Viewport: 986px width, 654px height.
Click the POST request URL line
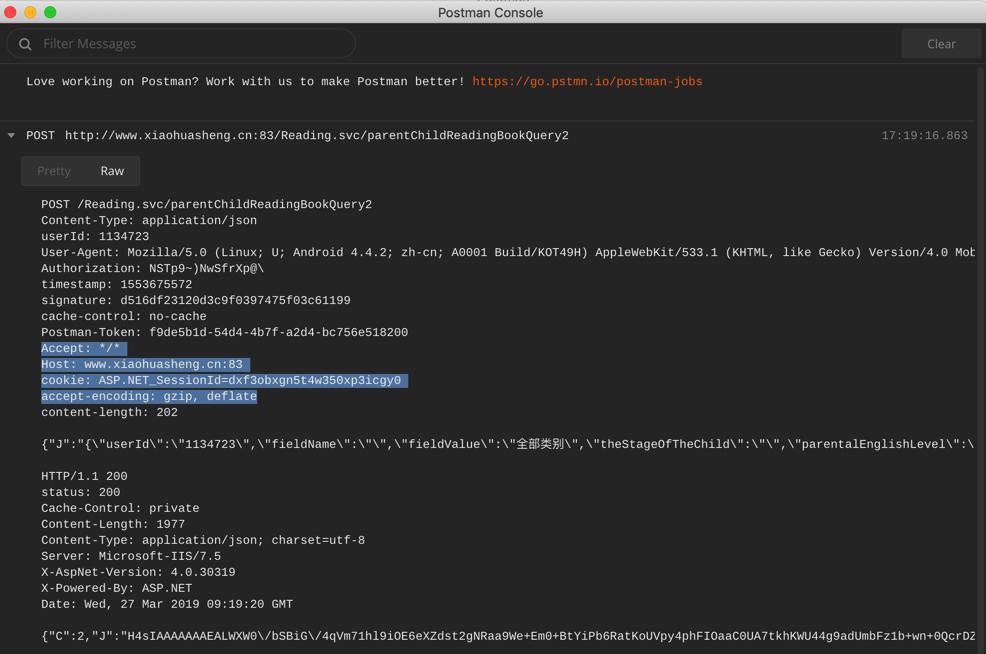coord(316,136)
